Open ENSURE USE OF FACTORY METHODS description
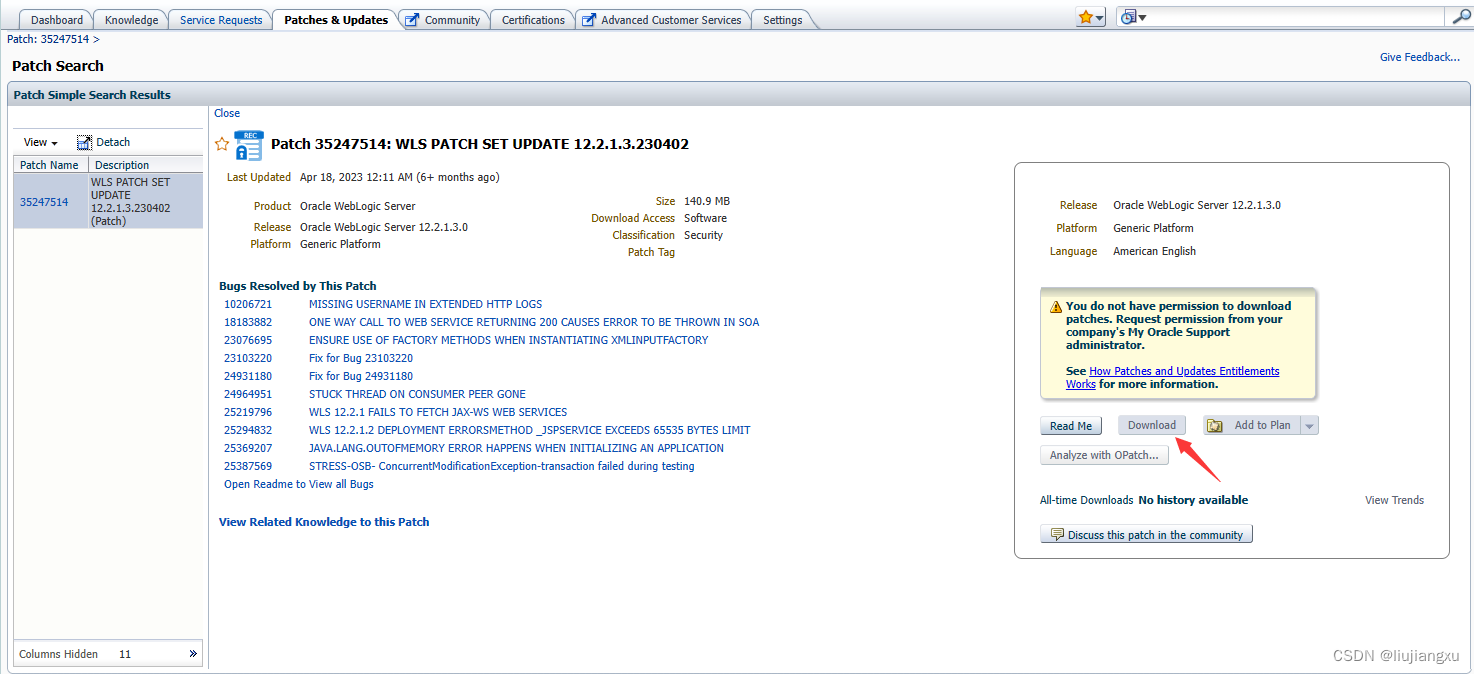The image size is (1474, 674). coord(508,340)
